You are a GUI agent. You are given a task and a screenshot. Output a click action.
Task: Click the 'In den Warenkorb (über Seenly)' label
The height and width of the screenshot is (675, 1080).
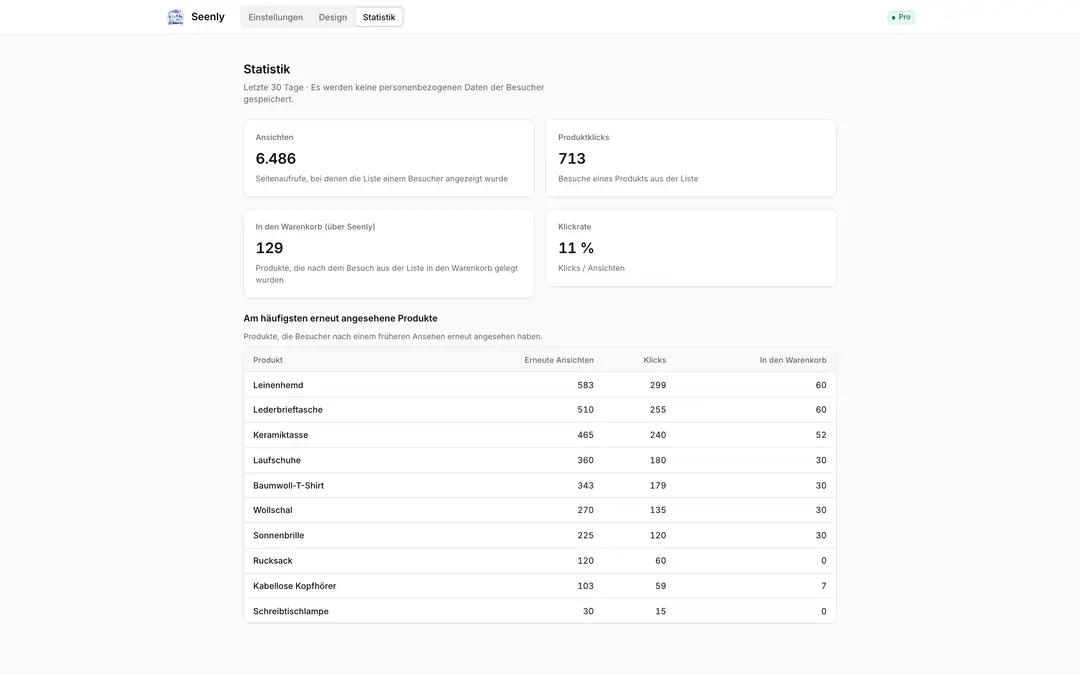point(315,227)
